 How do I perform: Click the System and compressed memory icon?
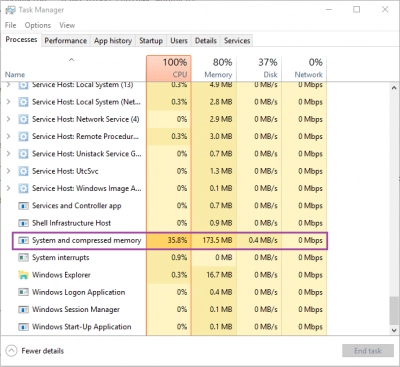point(23,240)
